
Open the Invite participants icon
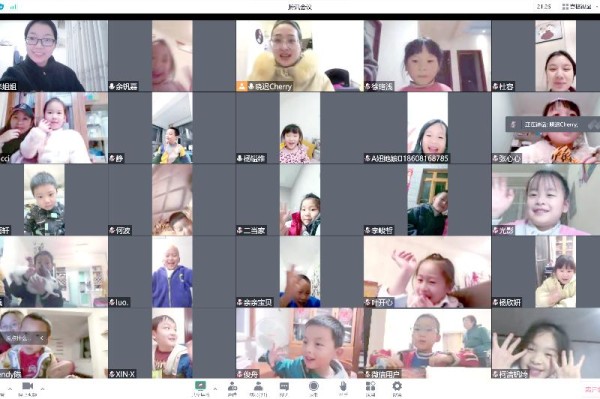pos(232,386)
